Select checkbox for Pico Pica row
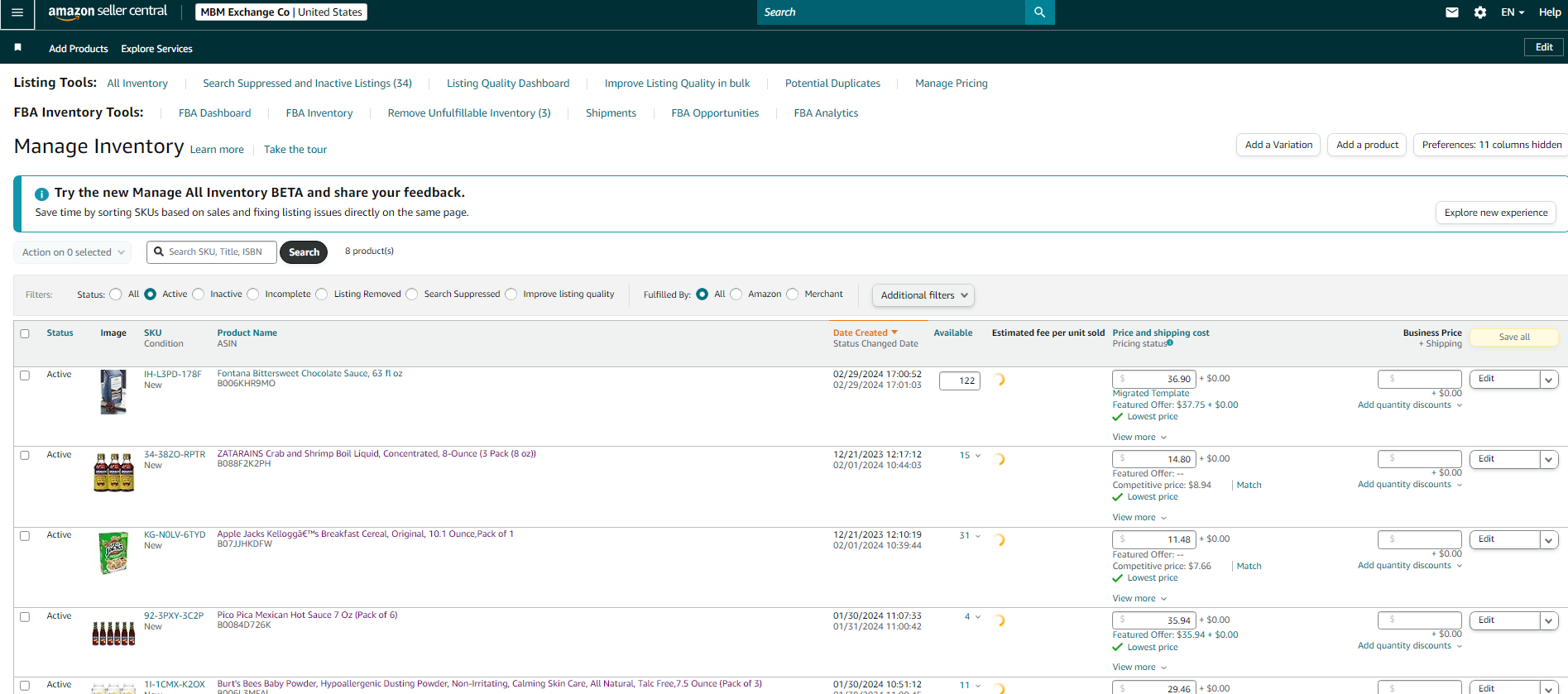 point(25,617)
